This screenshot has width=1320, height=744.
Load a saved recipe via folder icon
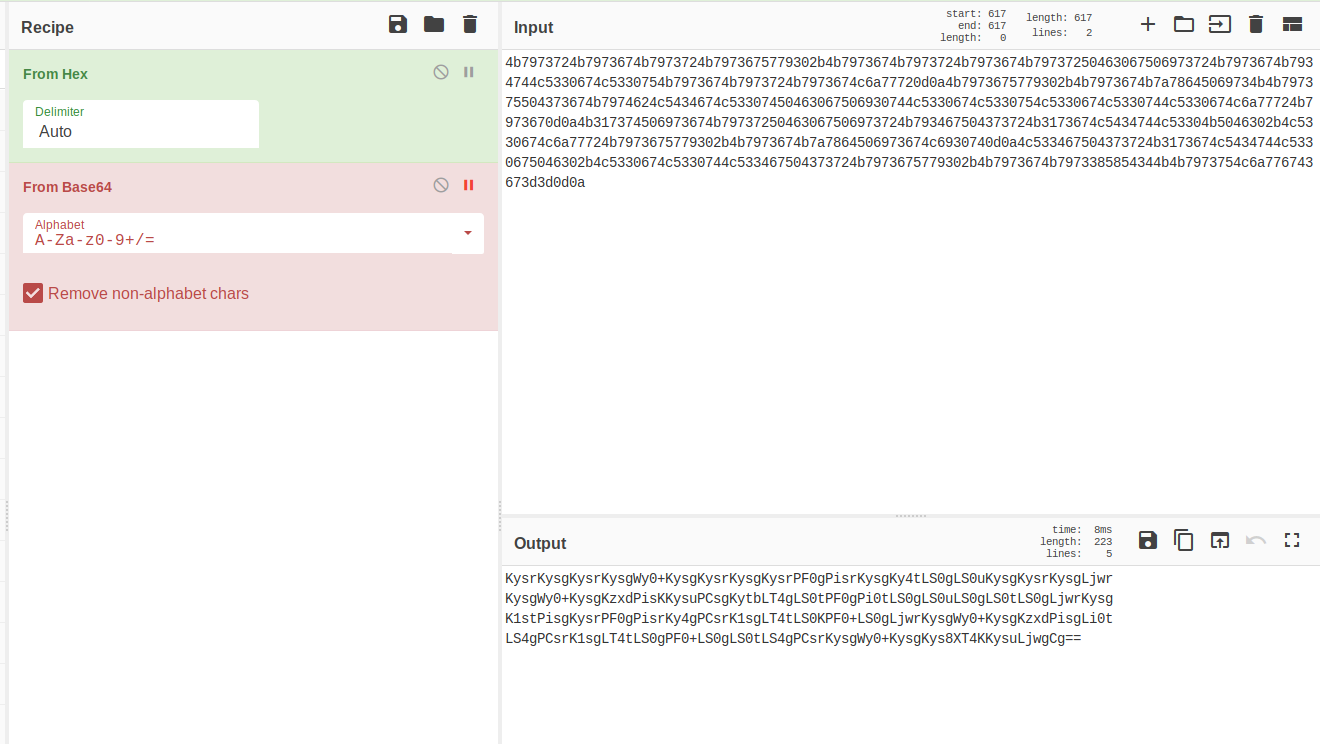(434, 25)
